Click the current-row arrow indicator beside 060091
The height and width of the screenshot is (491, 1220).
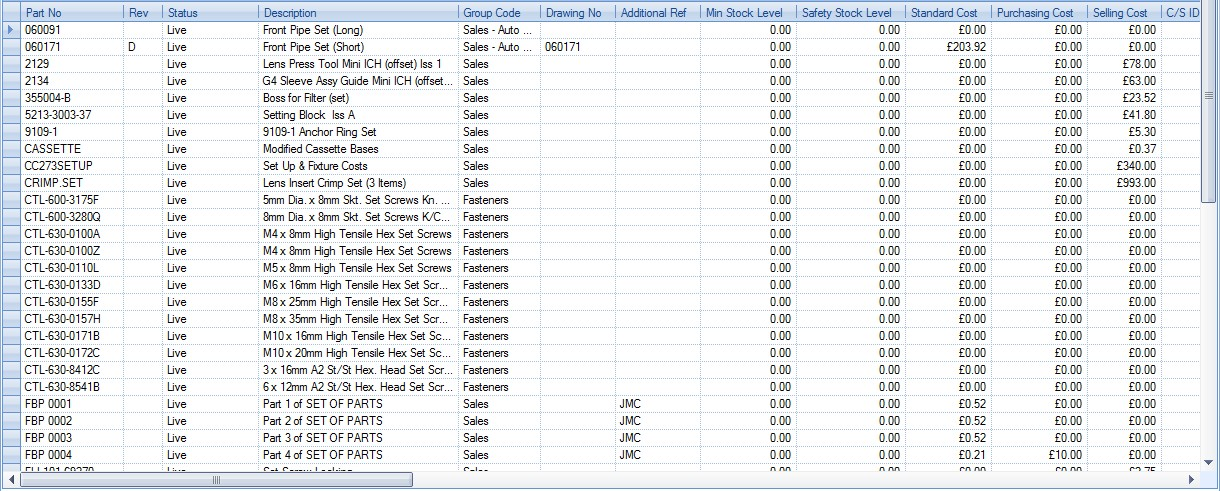coord(10,30)
